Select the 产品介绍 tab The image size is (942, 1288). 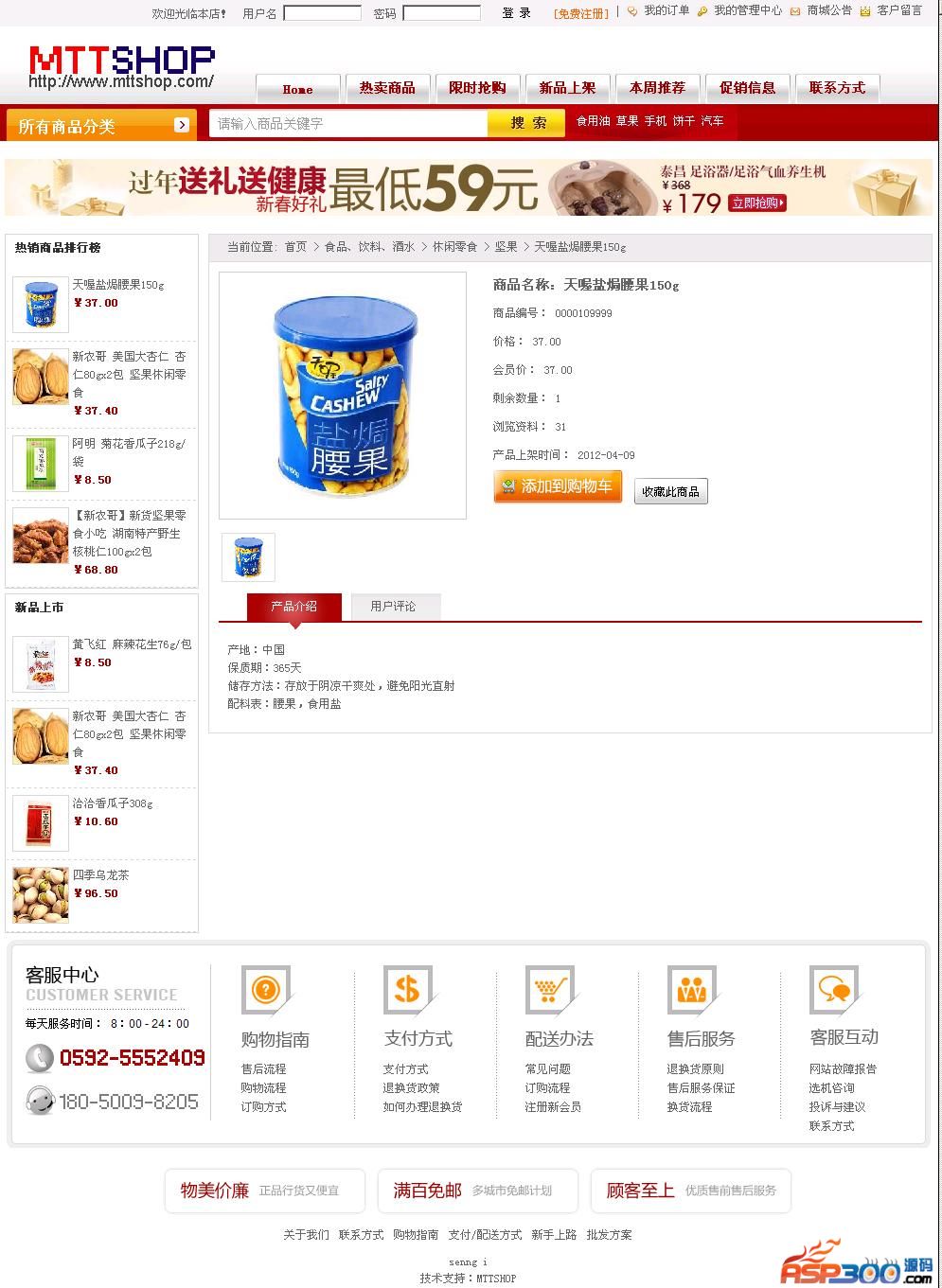[293, 606]
